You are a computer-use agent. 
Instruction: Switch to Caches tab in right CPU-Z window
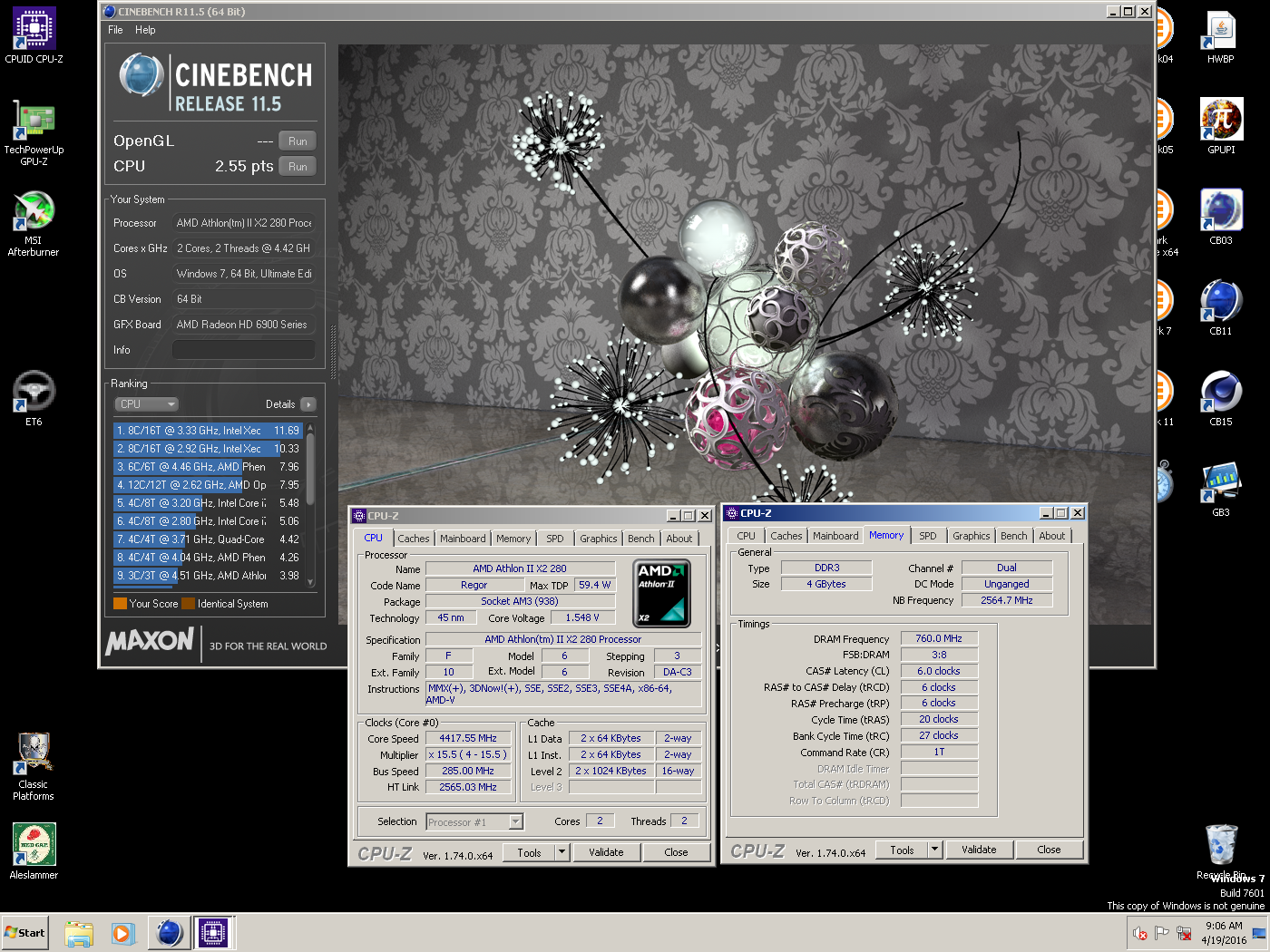[786, 536]
